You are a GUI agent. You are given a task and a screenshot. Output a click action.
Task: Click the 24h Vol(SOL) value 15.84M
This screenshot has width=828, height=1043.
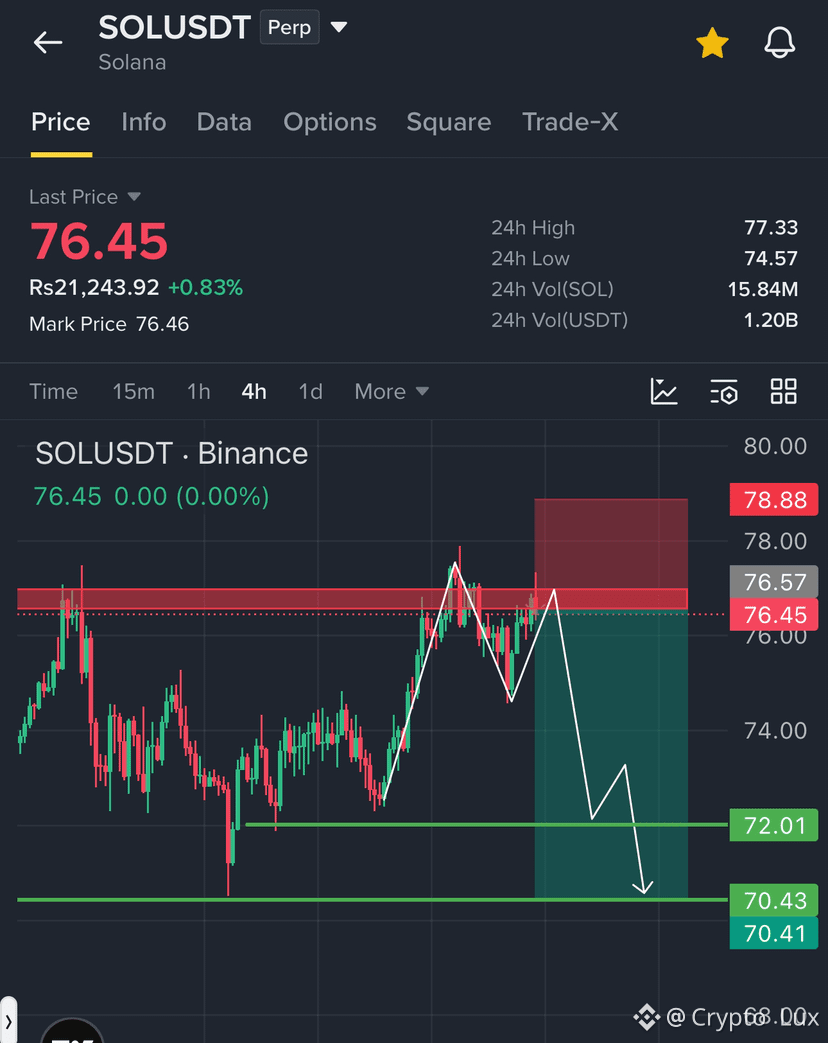pyautogui.click(x=763, y=289)
